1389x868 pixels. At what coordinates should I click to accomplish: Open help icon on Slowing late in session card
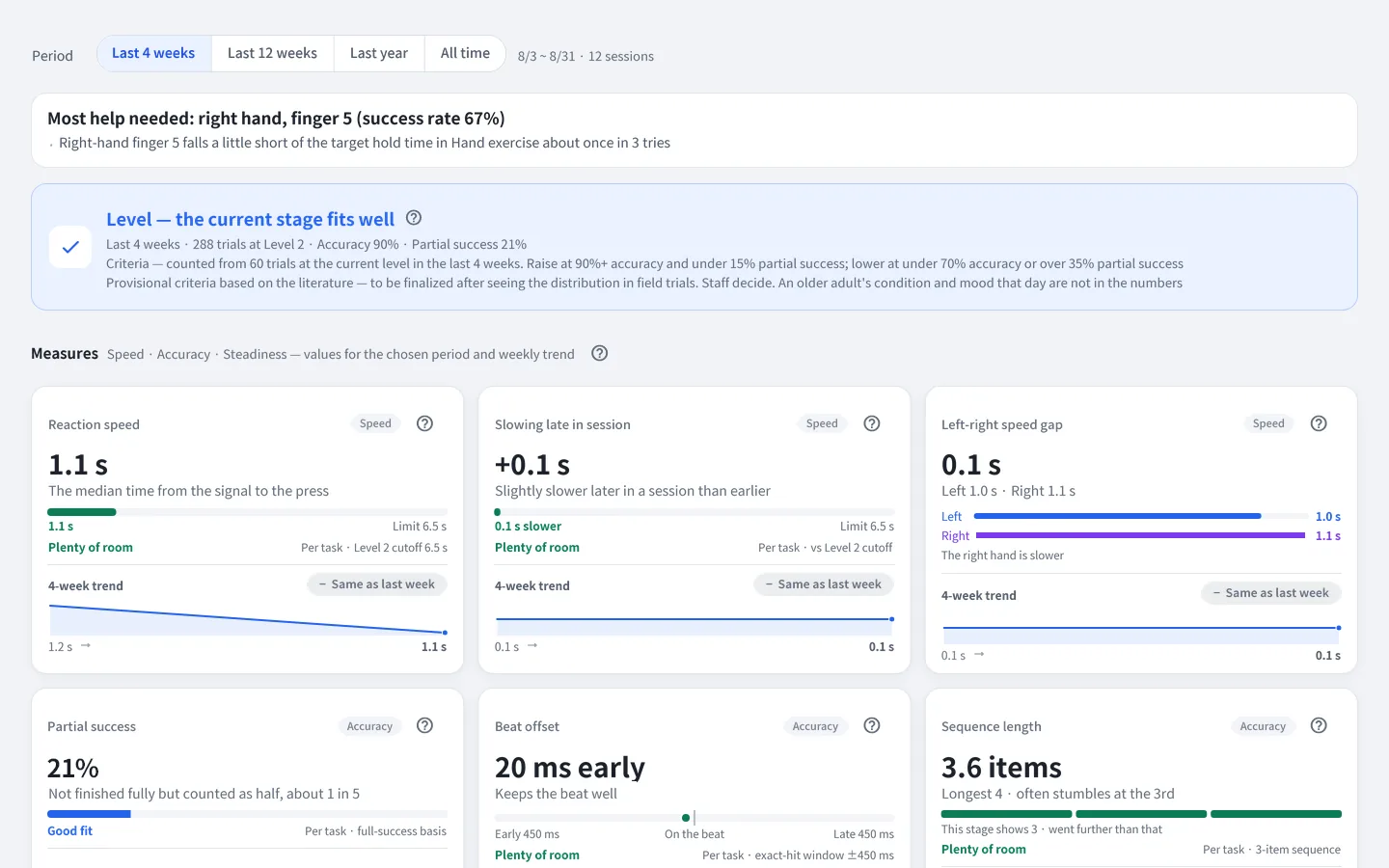click(872, 423)
